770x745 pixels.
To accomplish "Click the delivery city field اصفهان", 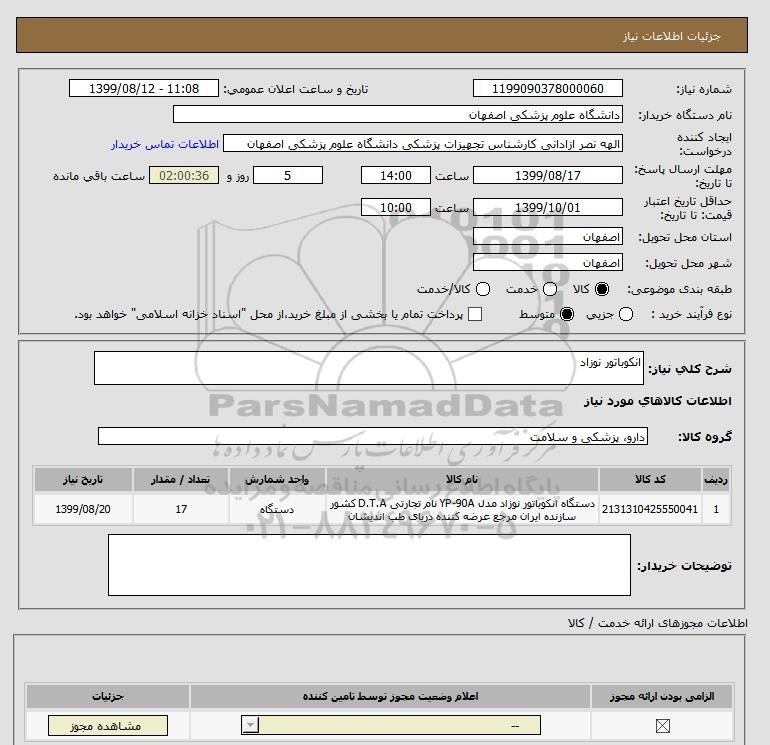I will [x=548, y=263].
